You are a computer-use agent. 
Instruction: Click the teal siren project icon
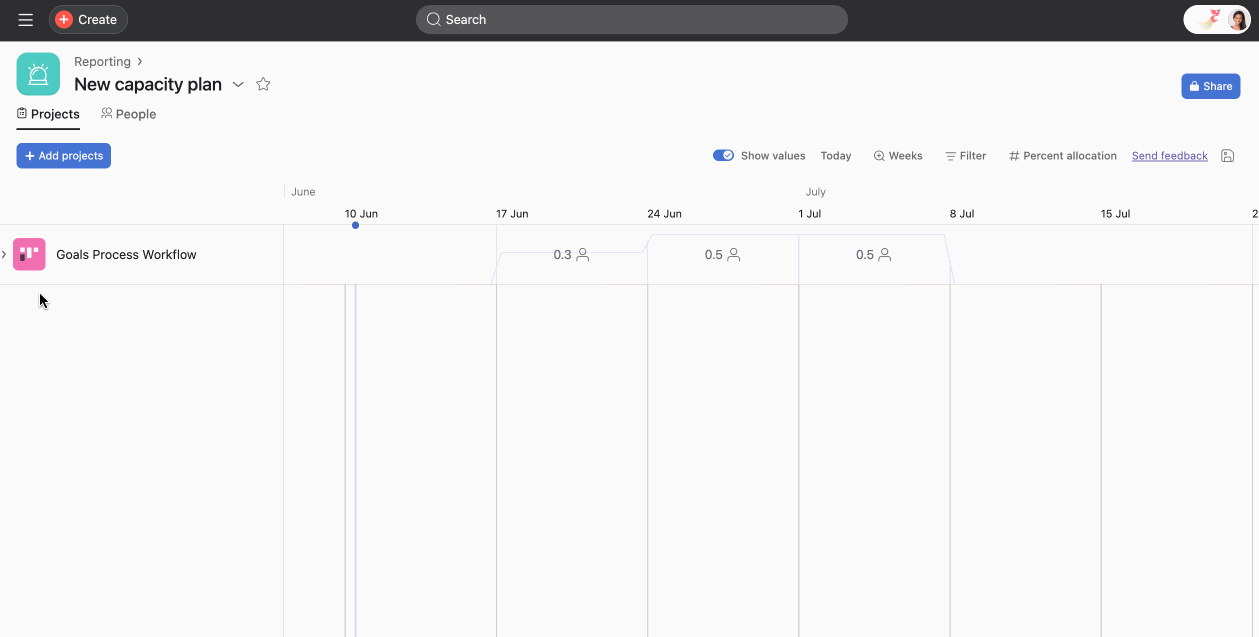(37, 73)
